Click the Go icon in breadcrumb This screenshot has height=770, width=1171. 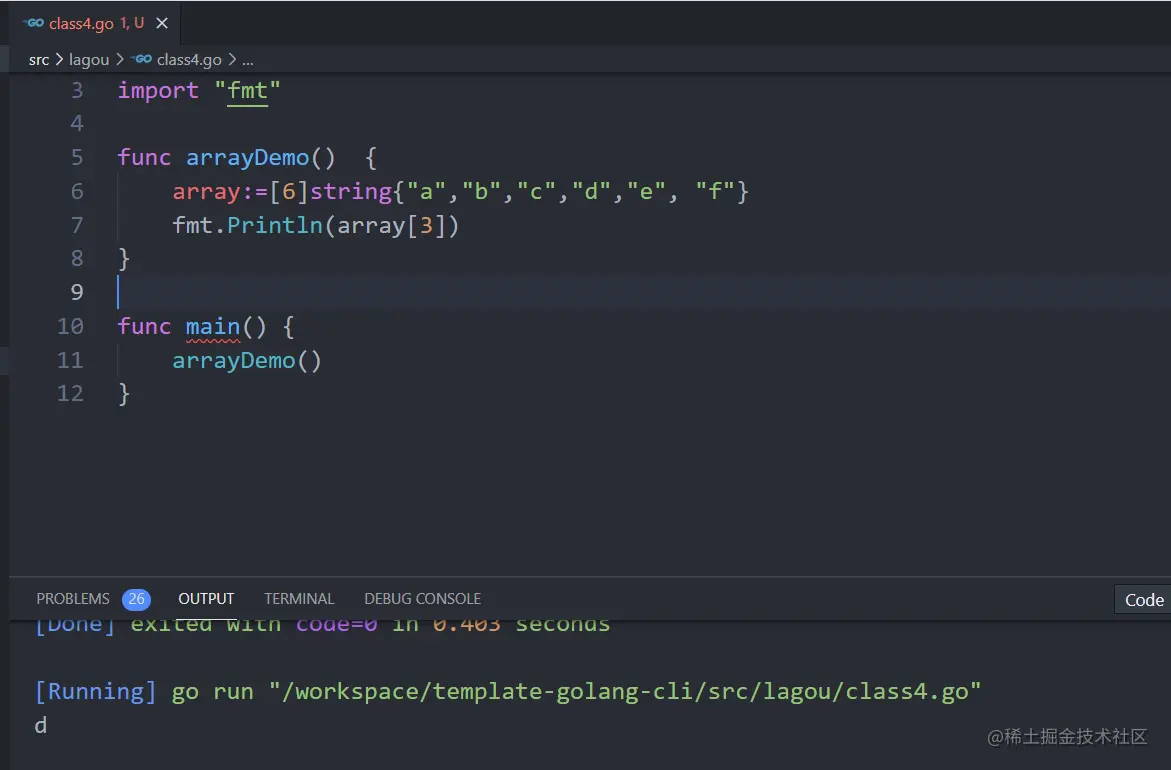141,59
